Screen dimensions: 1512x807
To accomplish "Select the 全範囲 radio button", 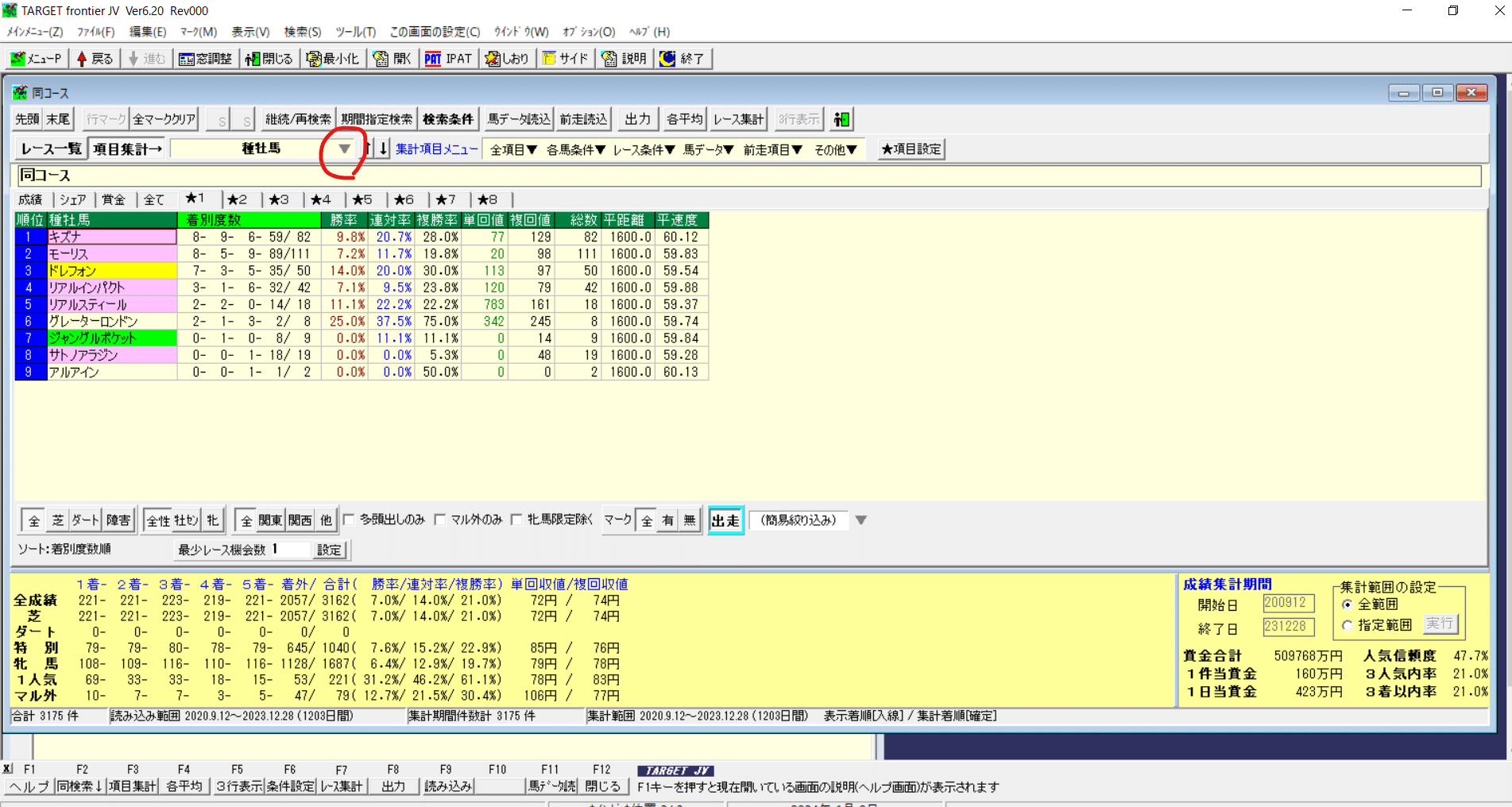I will tap(1348, 604).
